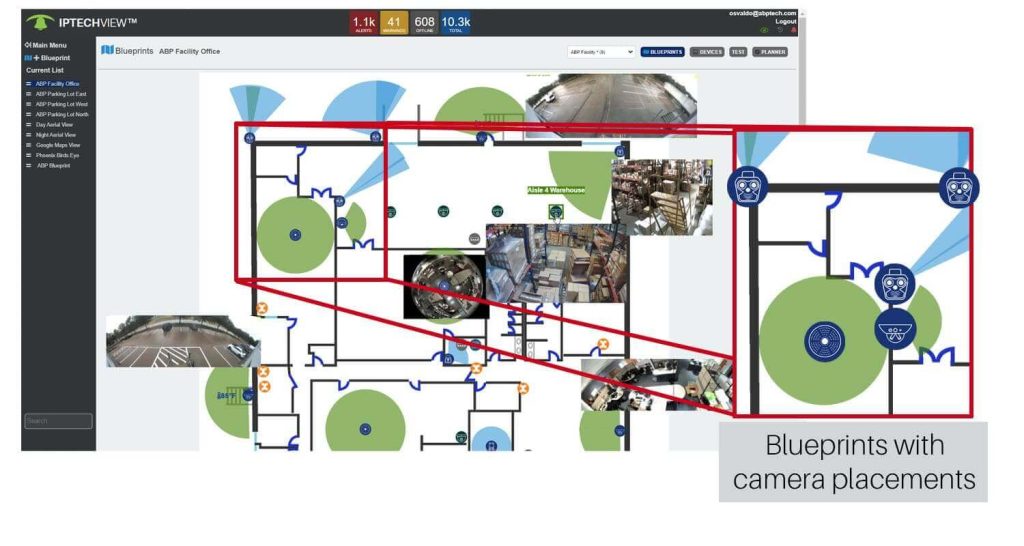The height and width of the screenshot is (546, 1024).
Task: Switch to the PLANNER view
Action: point(769,51)
